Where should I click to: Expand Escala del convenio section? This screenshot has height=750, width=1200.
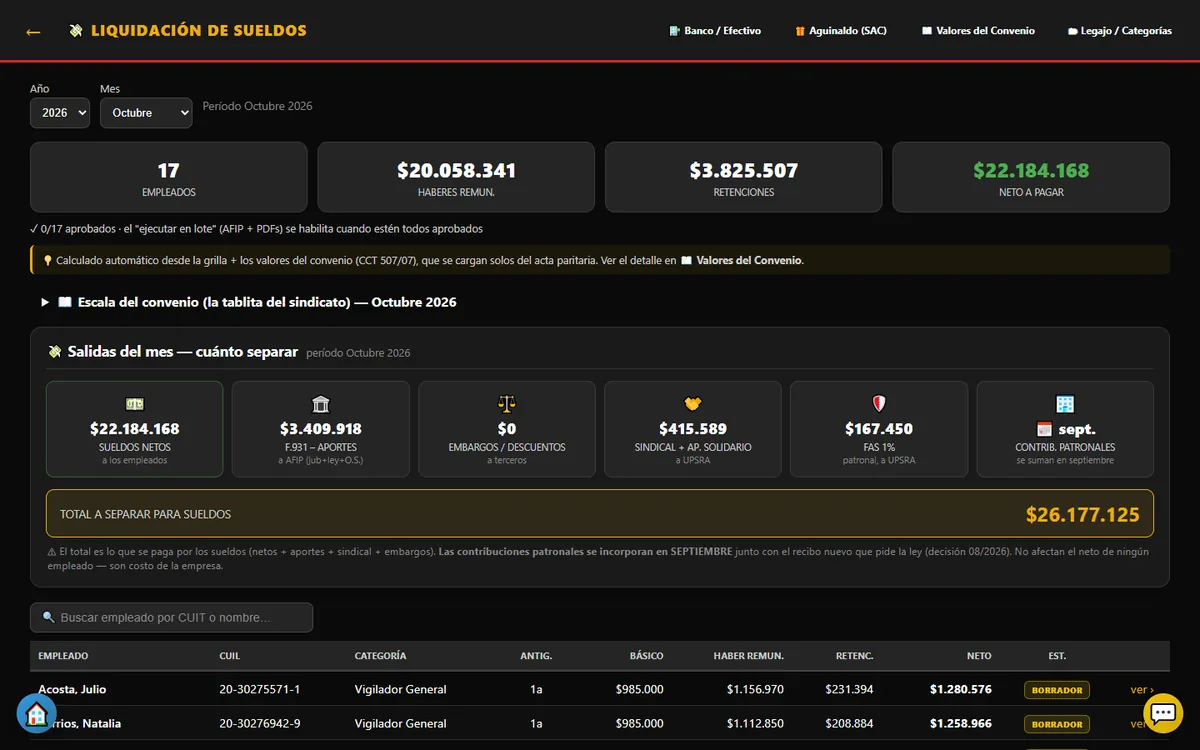coord(248,302)
